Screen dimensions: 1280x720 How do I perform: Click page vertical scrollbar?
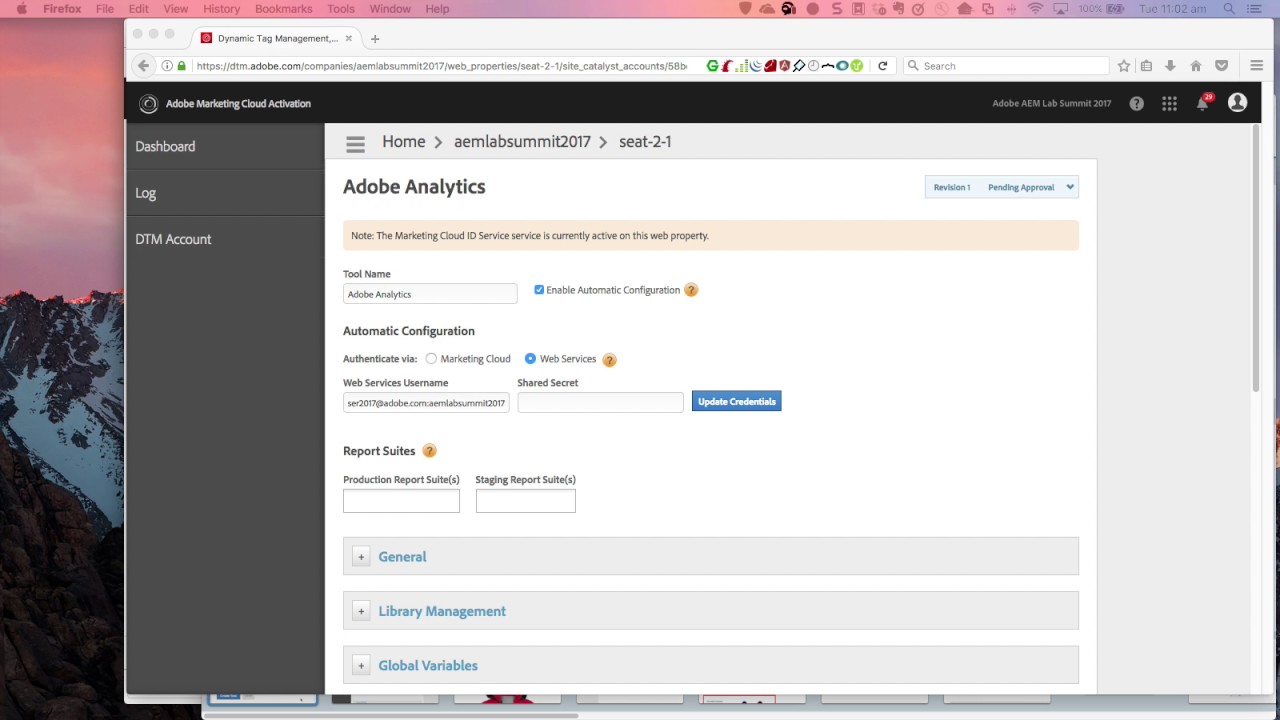pos(1257,260)
